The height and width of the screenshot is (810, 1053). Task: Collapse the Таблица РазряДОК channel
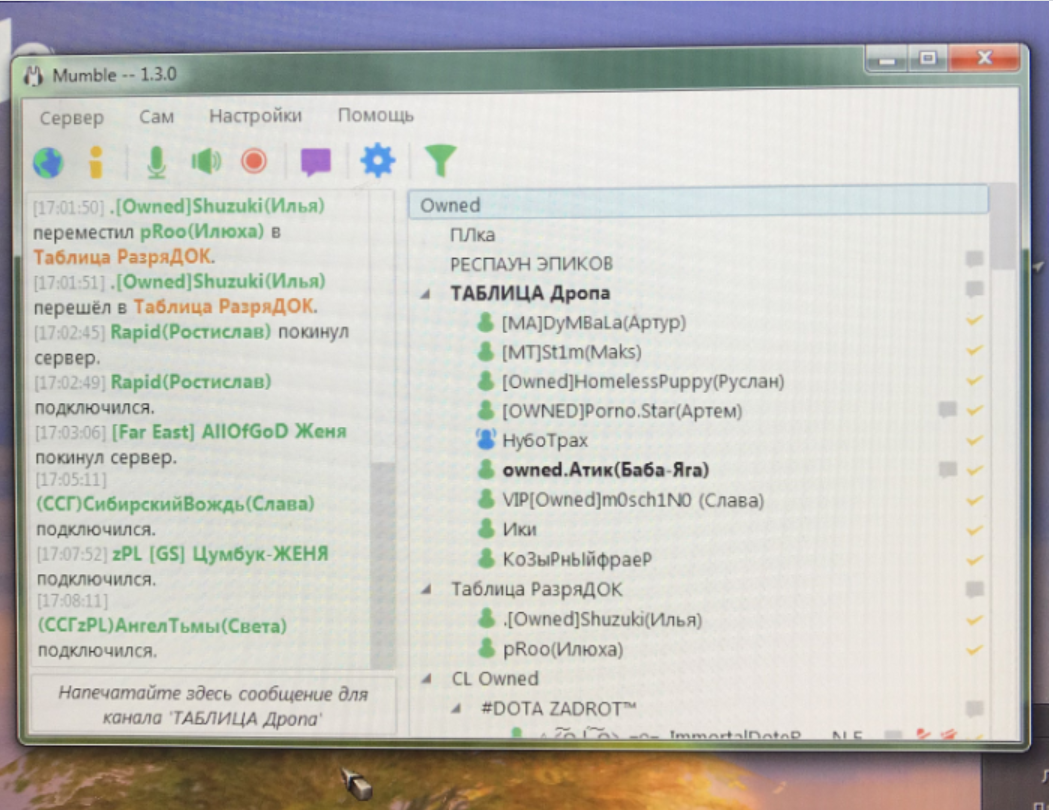tap(427, 590)
